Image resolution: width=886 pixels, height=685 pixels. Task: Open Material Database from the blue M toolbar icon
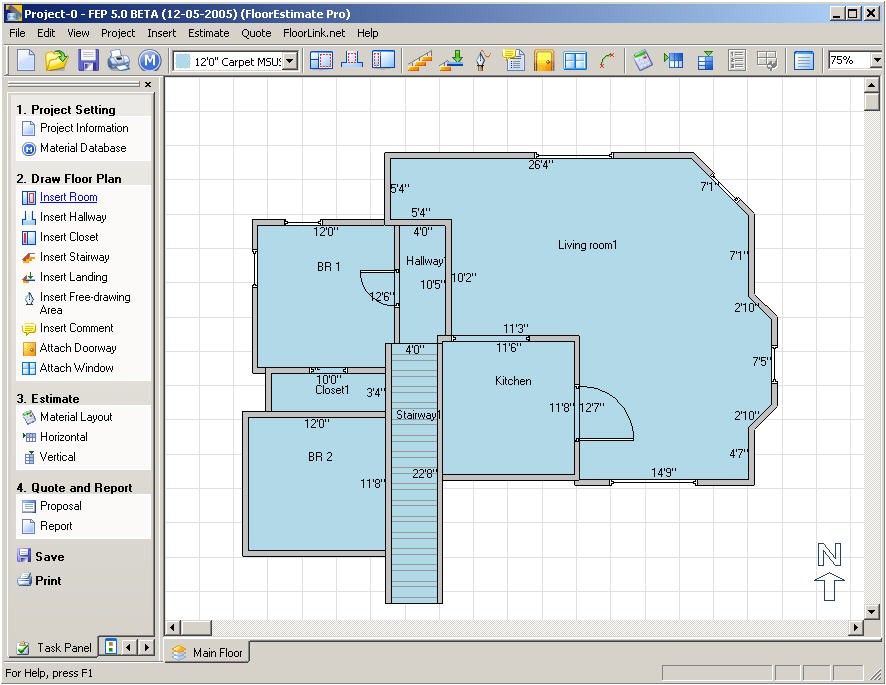pos(149,60)
